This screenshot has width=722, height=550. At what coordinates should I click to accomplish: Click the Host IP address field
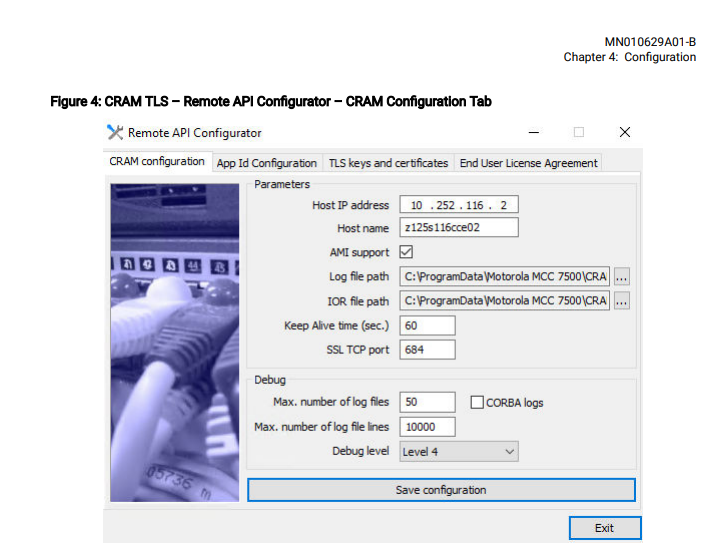pyautogui.click(x=459, y=205)
